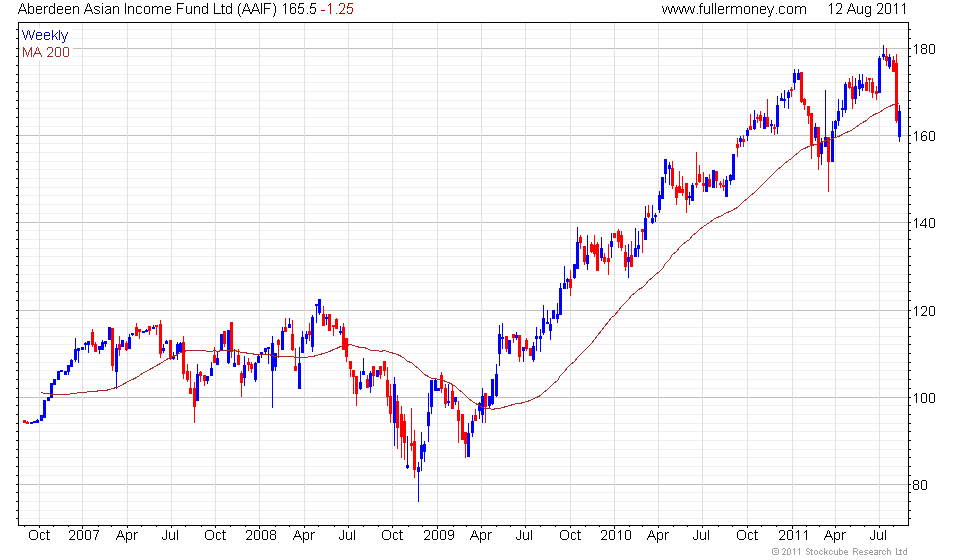This screenshot has height=560, width=960.
Task: Open the www.fullermoney.com link text
Action: (734, 9)
